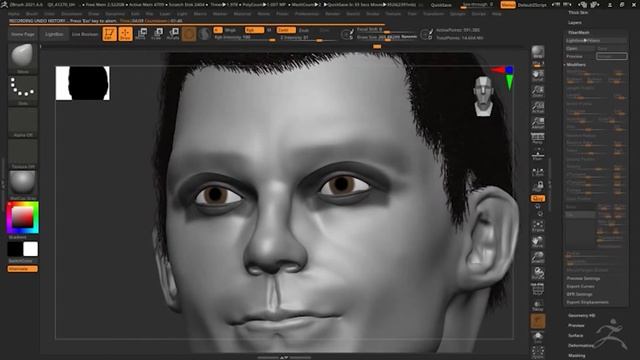The width and height of the screenshot is (640, 360).
Task: Expand the Surface subpalette
Action: [x=576, y=336]
